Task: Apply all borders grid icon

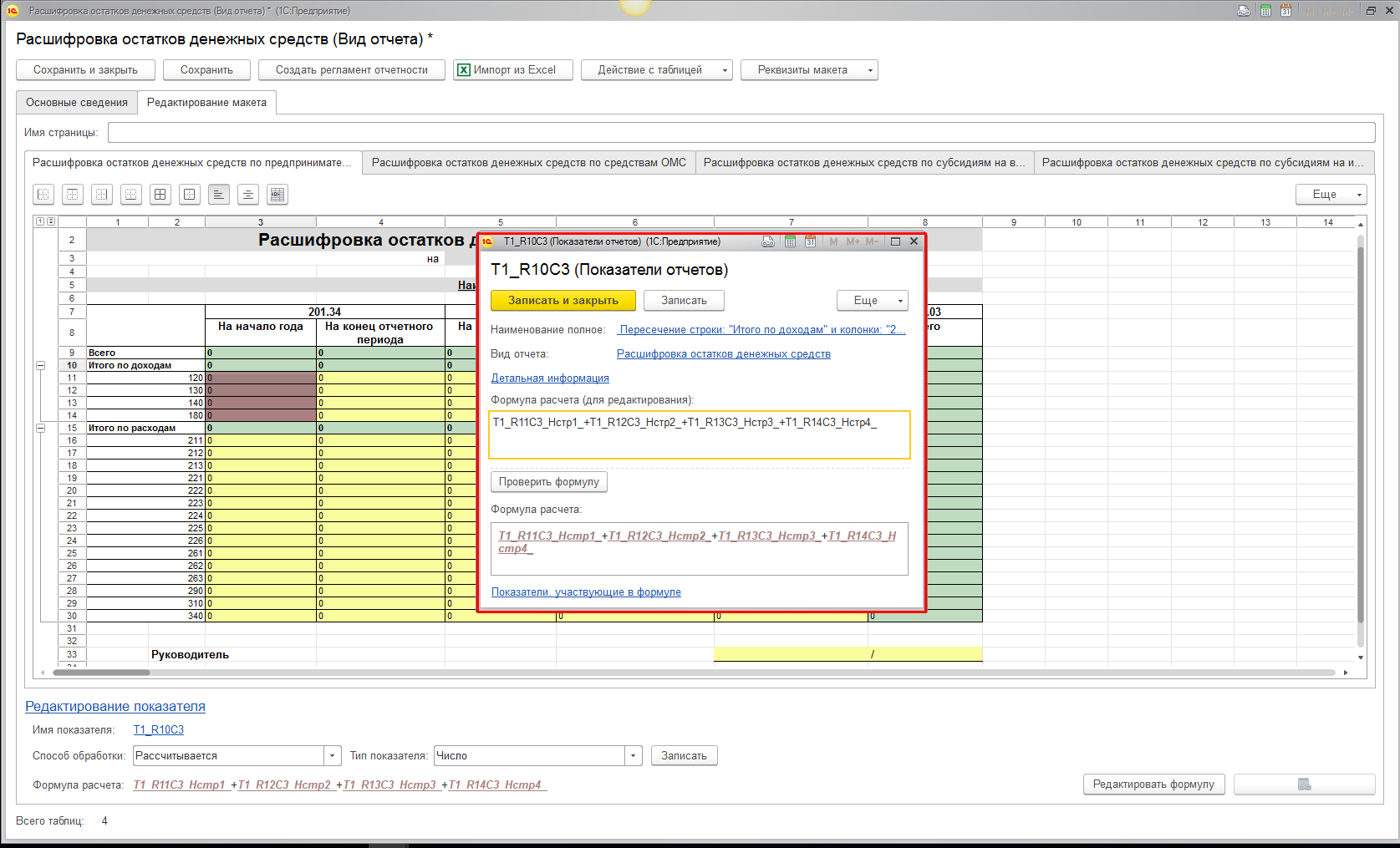Action: 160,195
